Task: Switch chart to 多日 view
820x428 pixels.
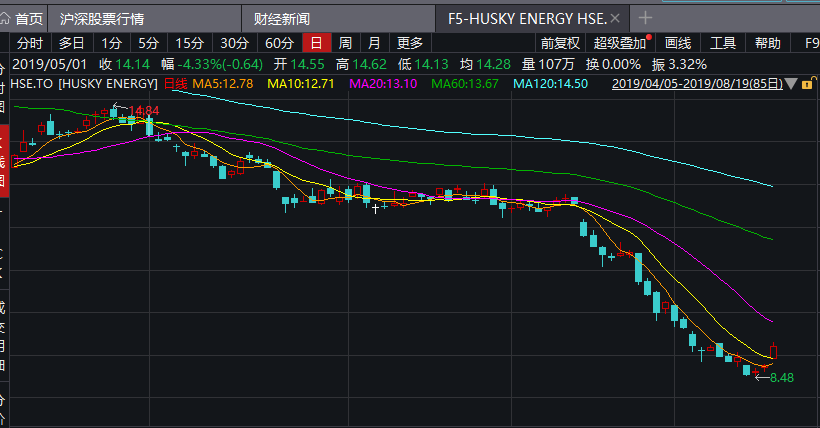Action: [71, 43]
